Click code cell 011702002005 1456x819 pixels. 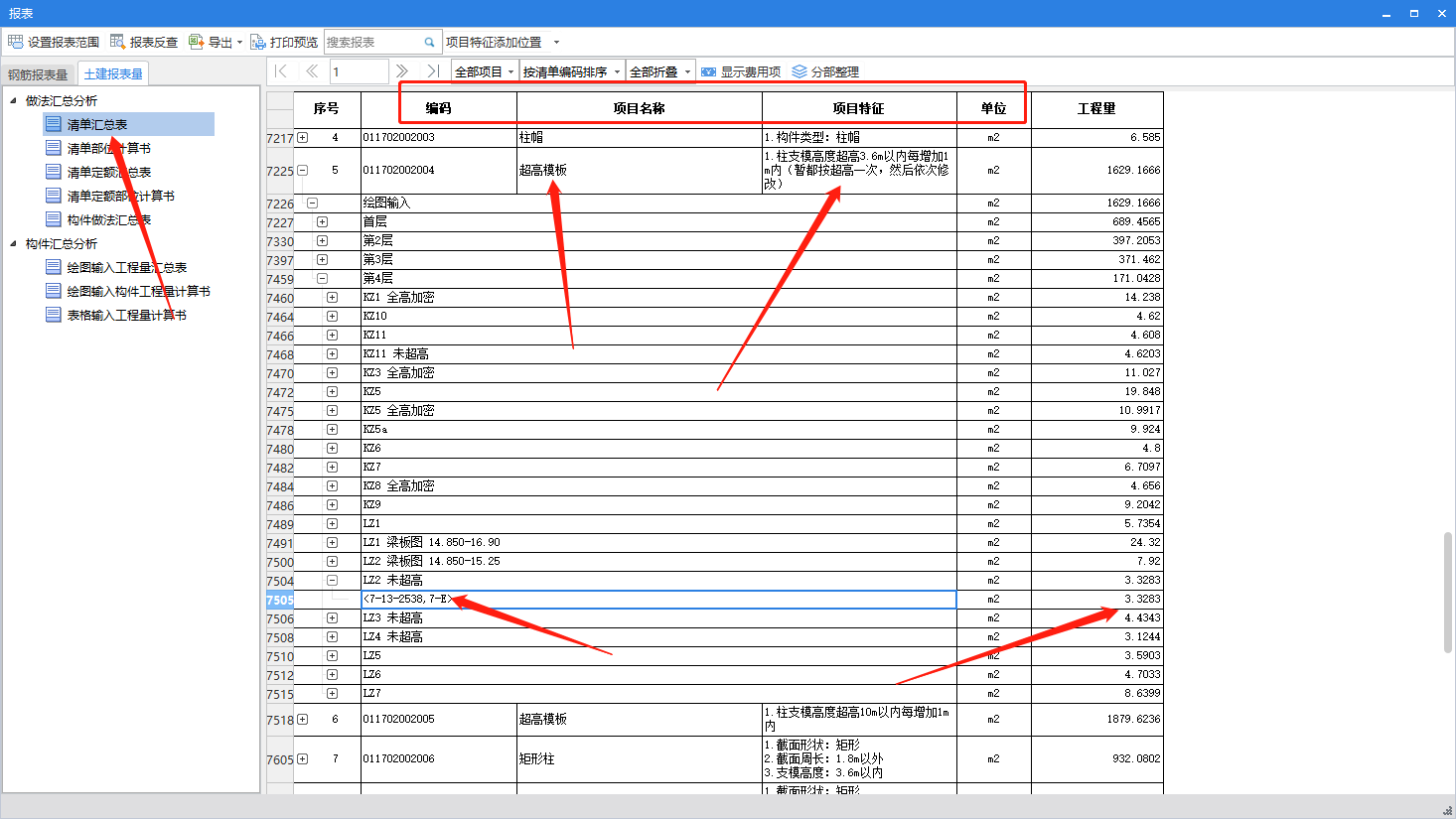point(439,719)
